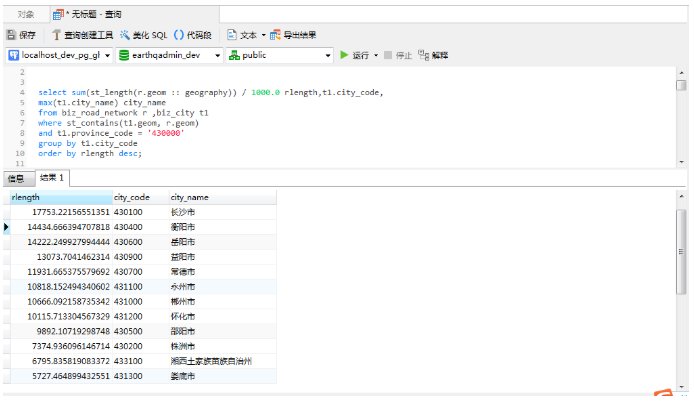Click city name 长沙市
Screen dimensions: 694x402
click(x=223, y=212)
